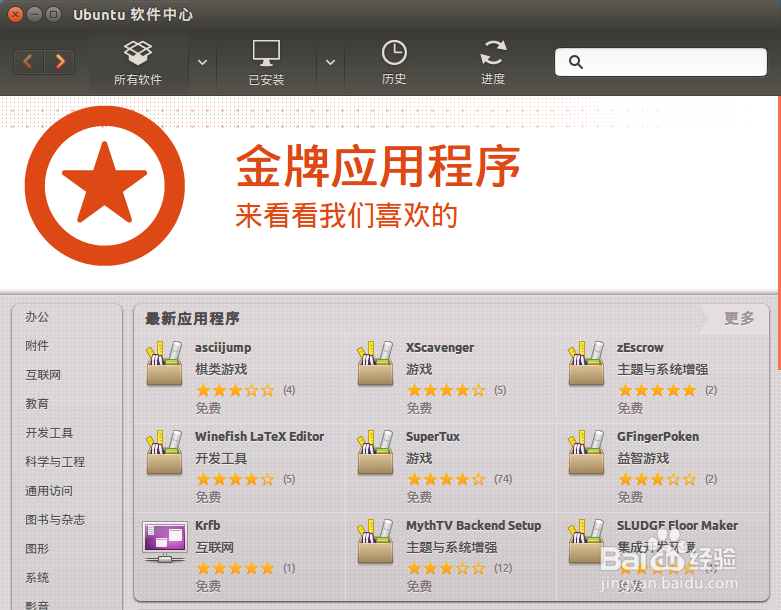Open the 所有软件 (All Software) view

(x=138, y=62)
